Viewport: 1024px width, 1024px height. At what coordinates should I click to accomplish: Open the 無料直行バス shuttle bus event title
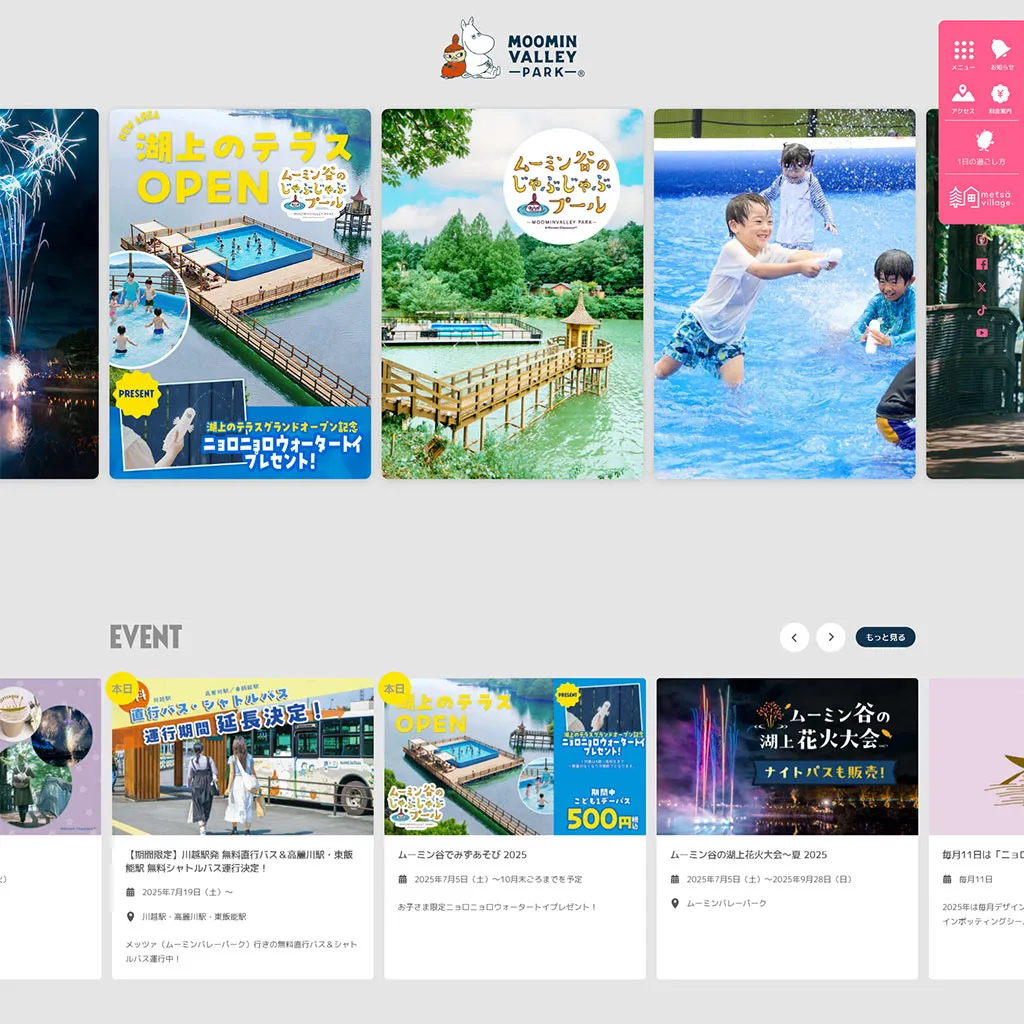click(x=241, y=862)
